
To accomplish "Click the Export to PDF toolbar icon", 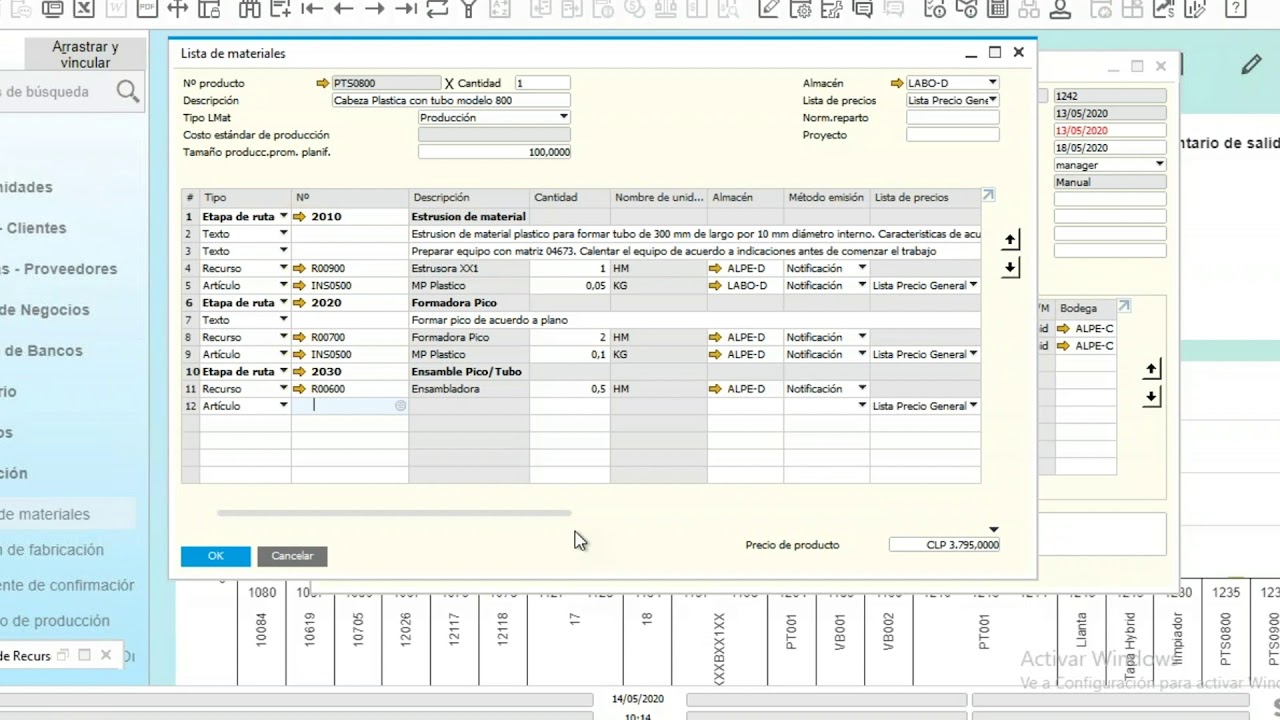I will point(146,9).
